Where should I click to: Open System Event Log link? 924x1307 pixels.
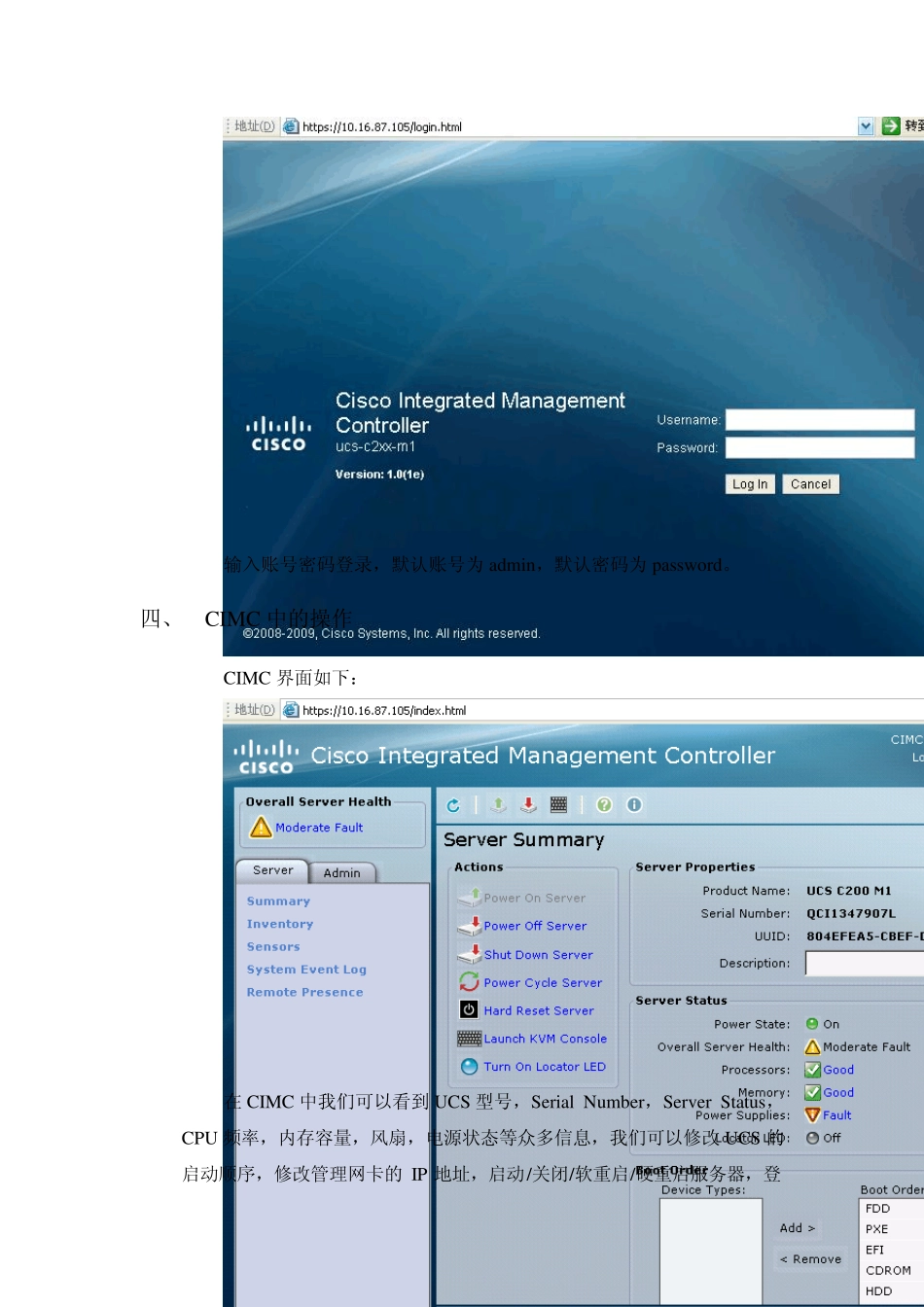pos(306,970)
